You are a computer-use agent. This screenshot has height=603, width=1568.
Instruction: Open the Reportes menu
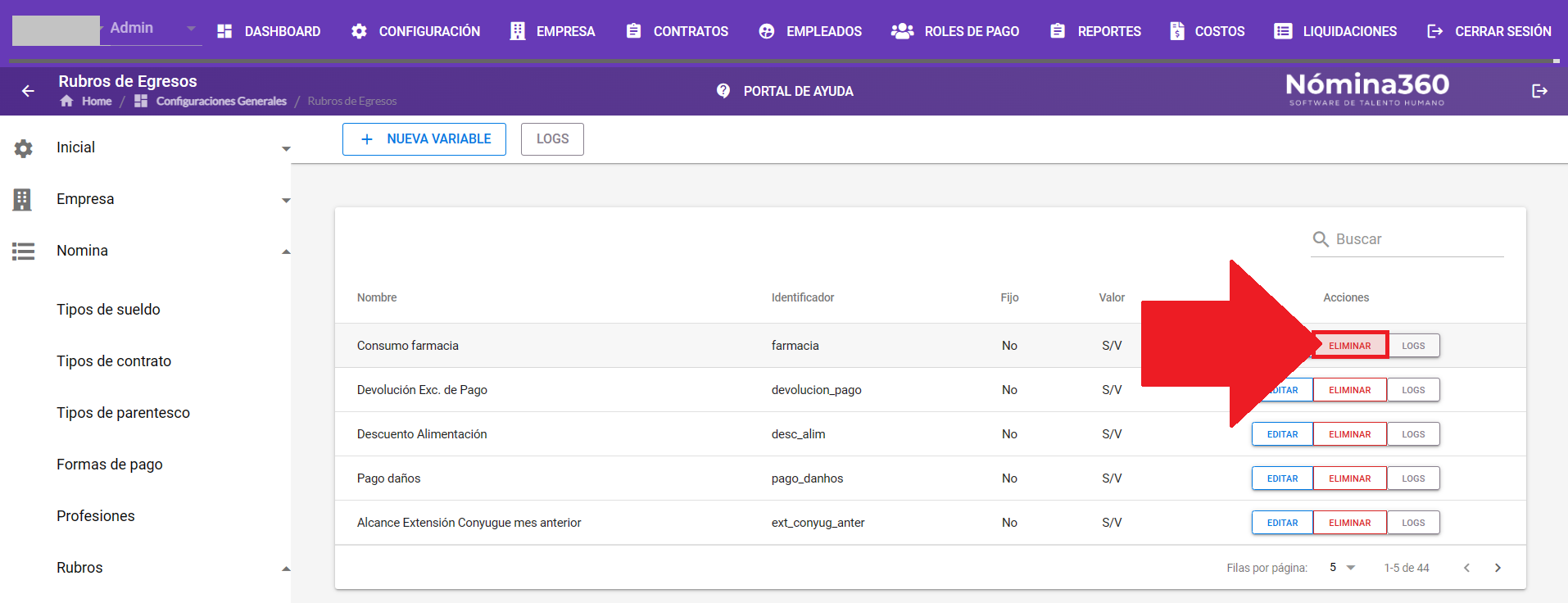1095,31
